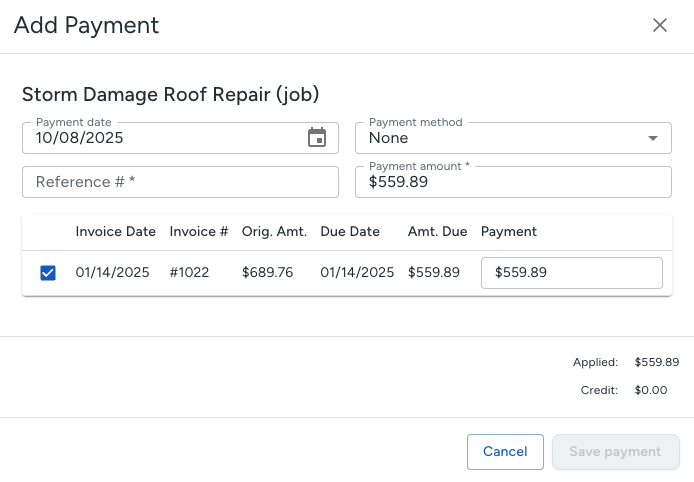This screenshot has height=482, width=694.
Task: Click the Due Date column header
Action: click(x=350, y=231)
